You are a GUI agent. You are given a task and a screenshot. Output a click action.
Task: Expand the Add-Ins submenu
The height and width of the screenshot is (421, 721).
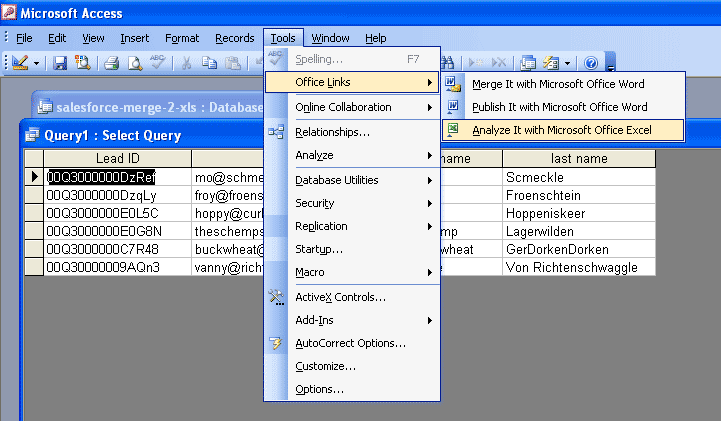(352, 320)
